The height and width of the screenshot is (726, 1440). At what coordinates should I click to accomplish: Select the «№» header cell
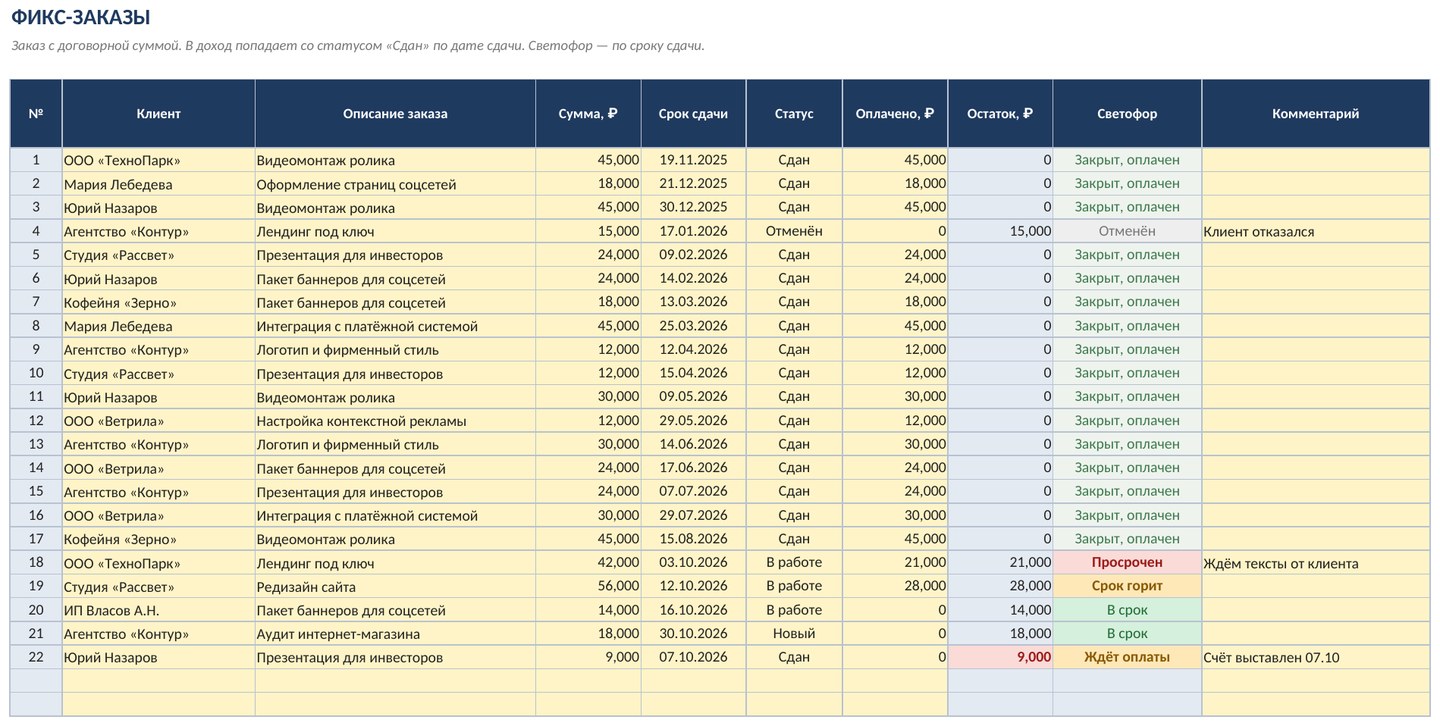(36, 114)
